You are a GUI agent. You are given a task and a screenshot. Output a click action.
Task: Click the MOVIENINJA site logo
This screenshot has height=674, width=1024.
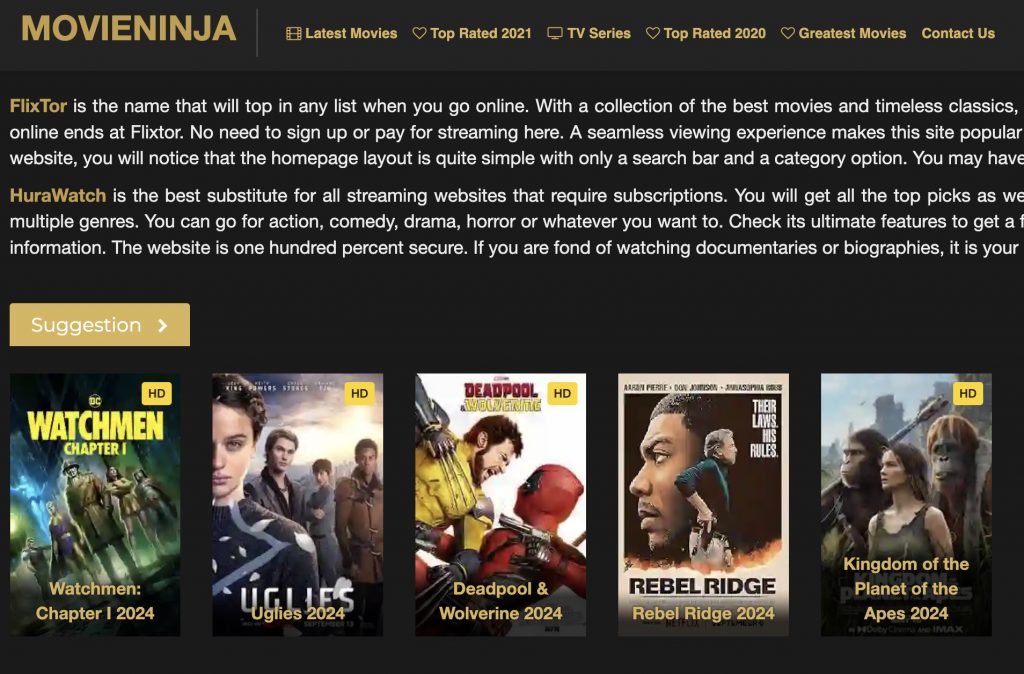point(129,29)
